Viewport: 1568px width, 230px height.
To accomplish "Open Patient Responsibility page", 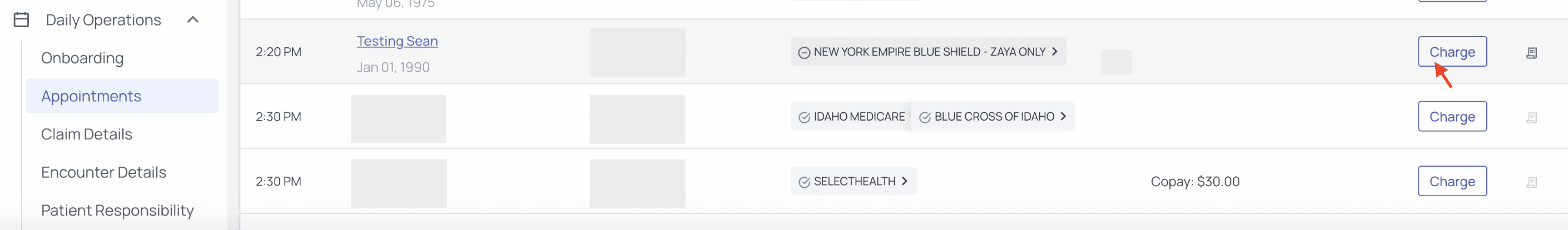I will point(117,211).
